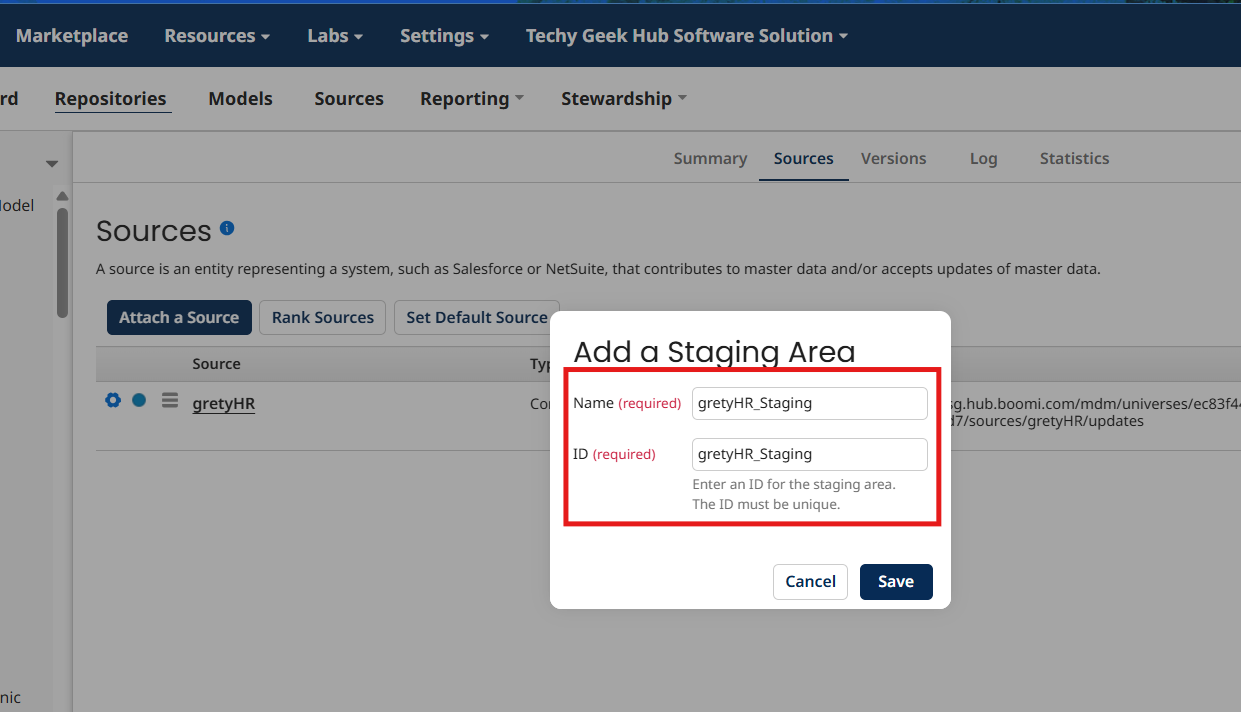This screenshot has height=712, width=1241.
Task: Click the blue status dot for gretyHR
Action: pyautogui.click(x=139, y=400)
